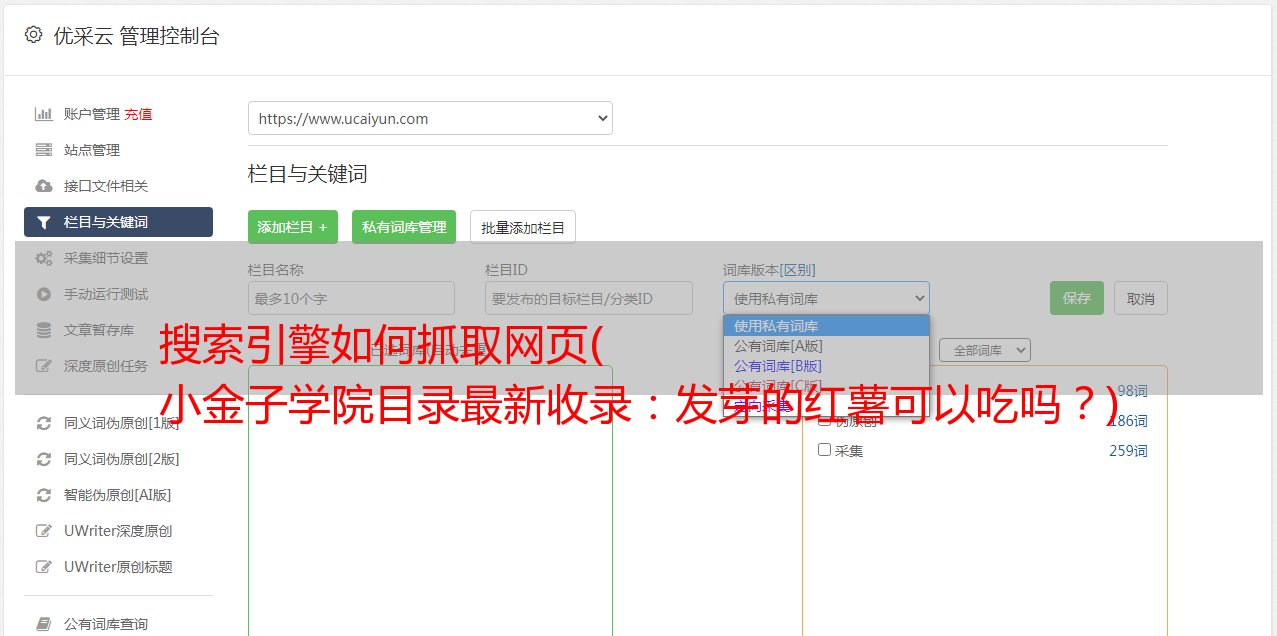1277x636 pixels.
Task: Click the book icon for 公有词库查询
Action: point(44,624)
